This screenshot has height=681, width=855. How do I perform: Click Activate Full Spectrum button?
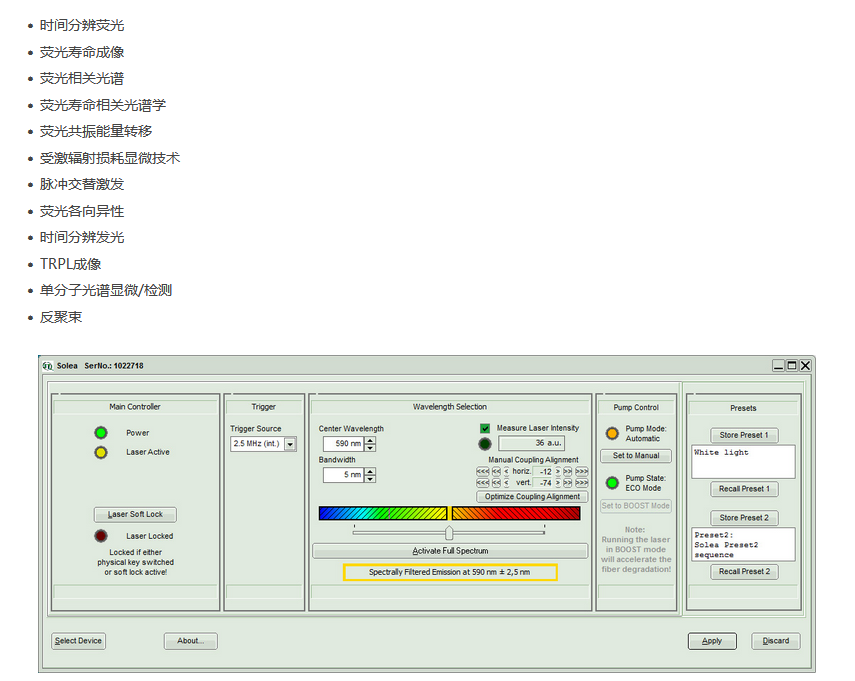click(450, 551)
